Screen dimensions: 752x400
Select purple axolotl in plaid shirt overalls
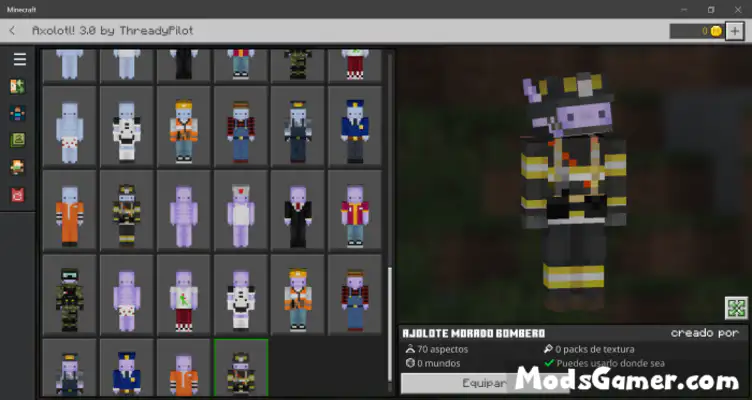click(355, 295)
